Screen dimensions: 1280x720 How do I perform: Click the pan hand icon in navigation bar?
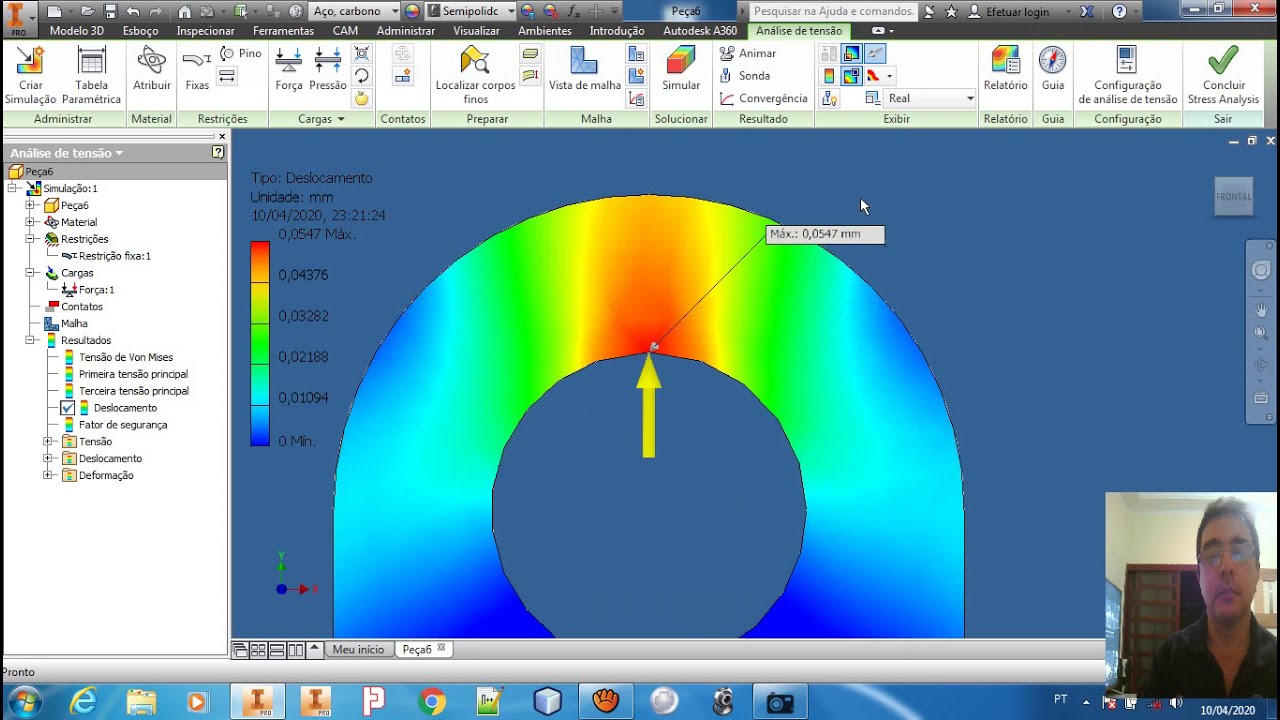pyautogui.click(x=1261, y=311)
